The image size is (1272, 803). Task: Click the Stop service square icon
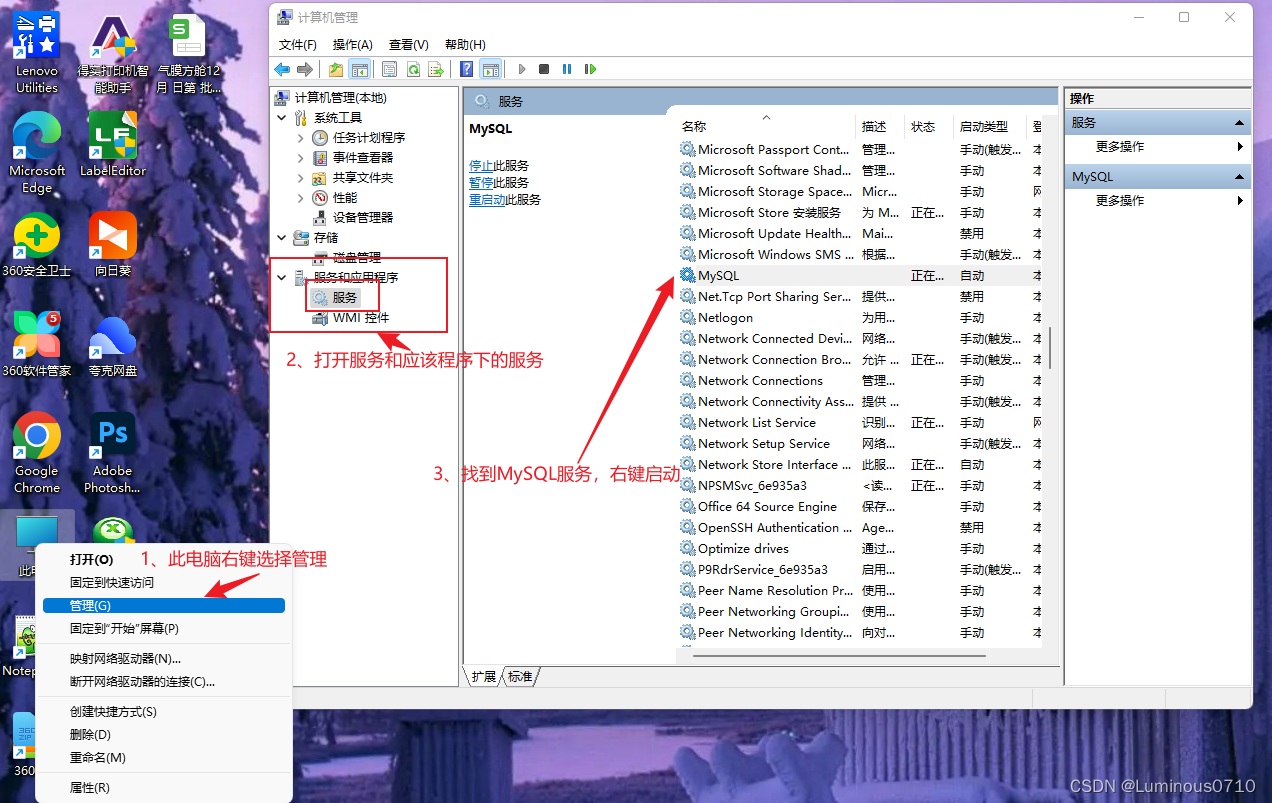[544, 69]
